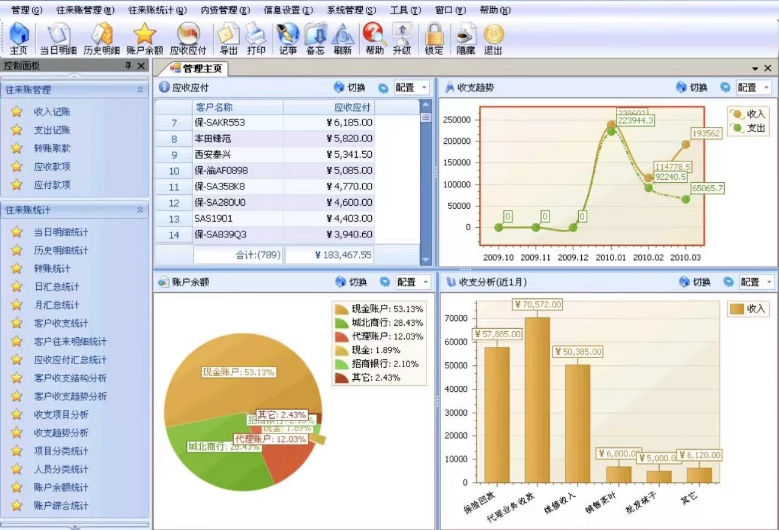Open the 往来账统计 menu

pyautogui.click(x=157, y=10)
